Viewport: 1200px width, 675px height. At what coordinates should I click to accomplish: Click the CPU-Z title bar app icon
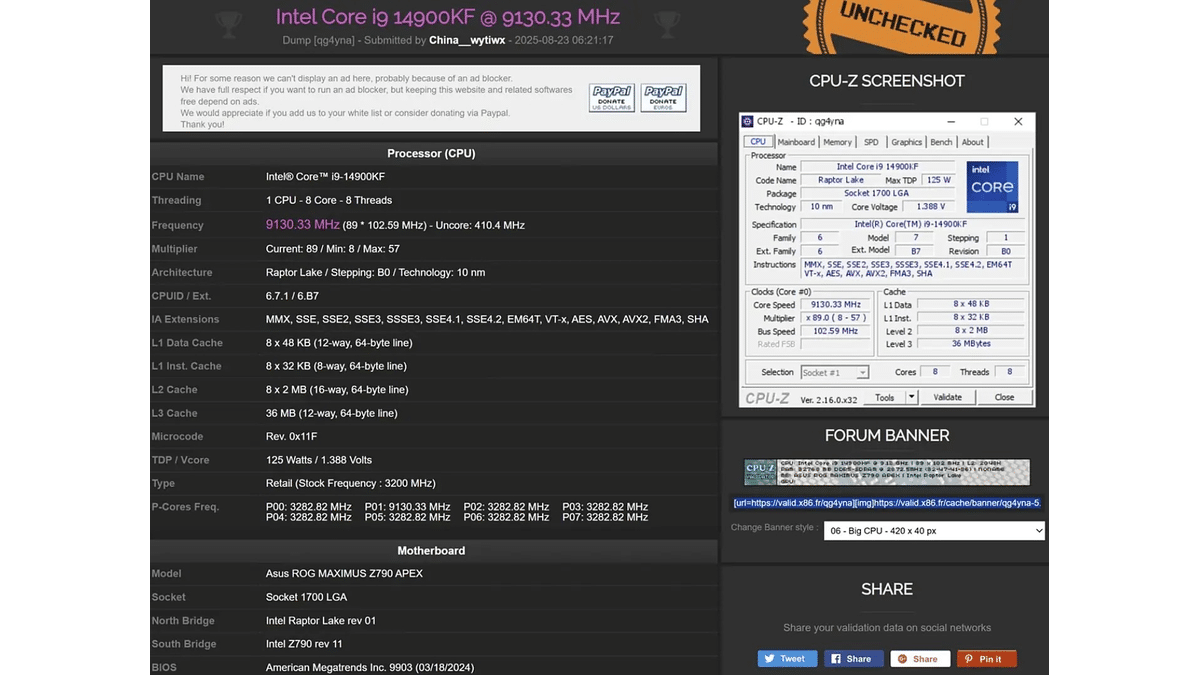click(747, 121)
